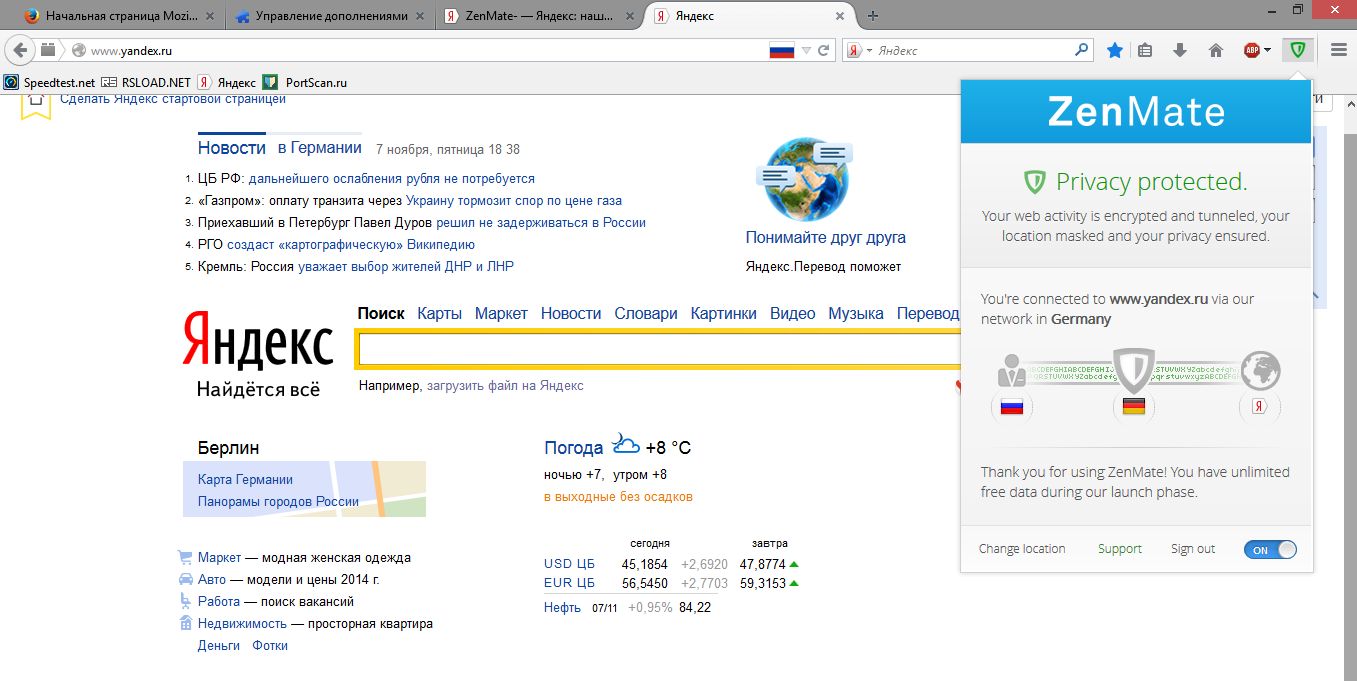Open the Speedtest.net bookmark
This screenshot has height=681, width=1357.
click(50, 82)
